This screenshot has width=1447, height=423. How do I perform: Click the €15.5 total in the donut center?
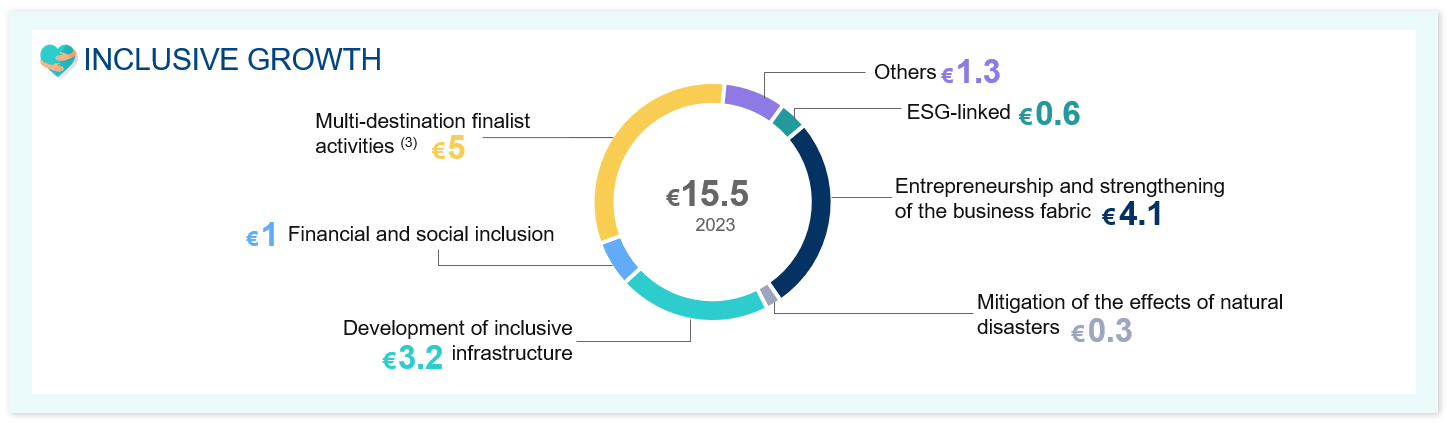pos(708,194)
